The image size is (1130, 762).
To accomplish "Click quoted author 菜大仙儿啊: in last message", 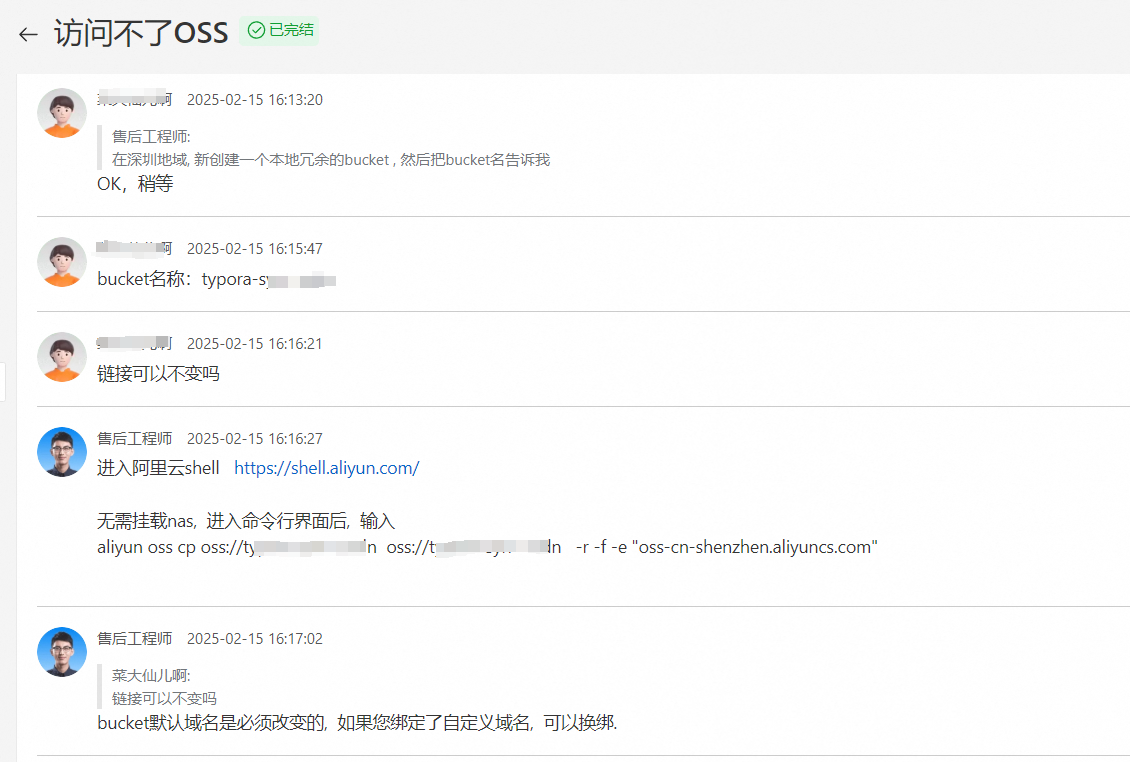I will [151, 675].
